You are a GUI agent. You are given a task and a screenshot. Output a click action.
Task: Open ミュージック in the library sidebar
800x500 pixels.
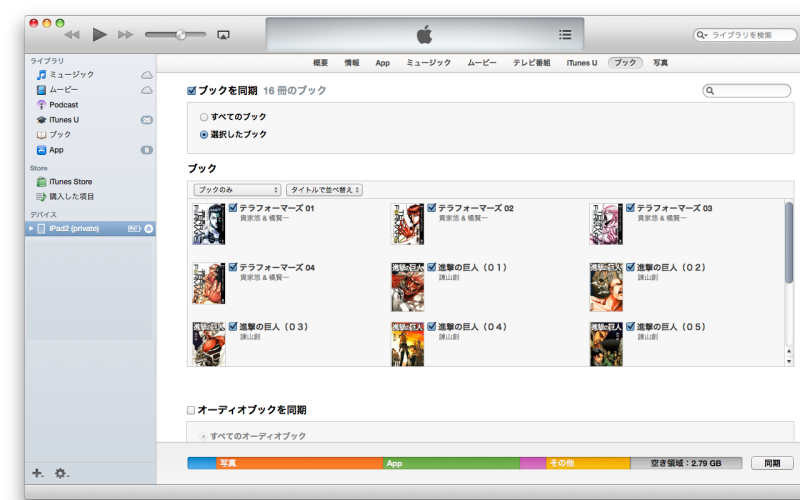71,74
